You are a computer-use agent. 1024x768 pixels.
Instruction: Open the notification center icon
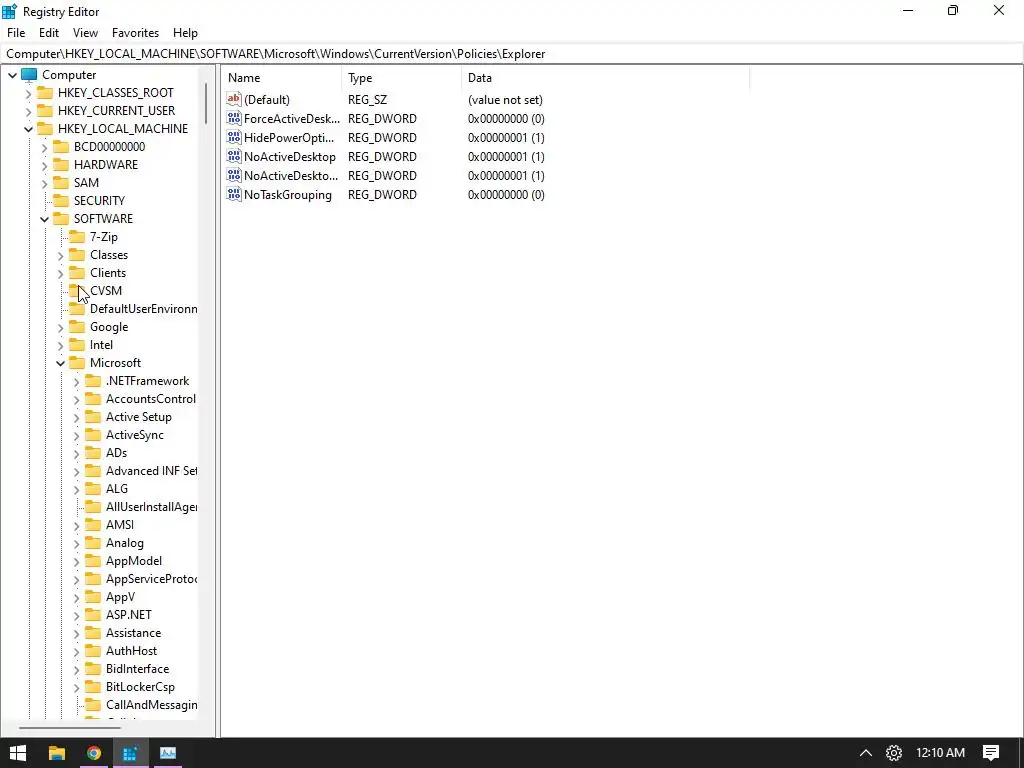pyautogui.click(x=991, y=753)
